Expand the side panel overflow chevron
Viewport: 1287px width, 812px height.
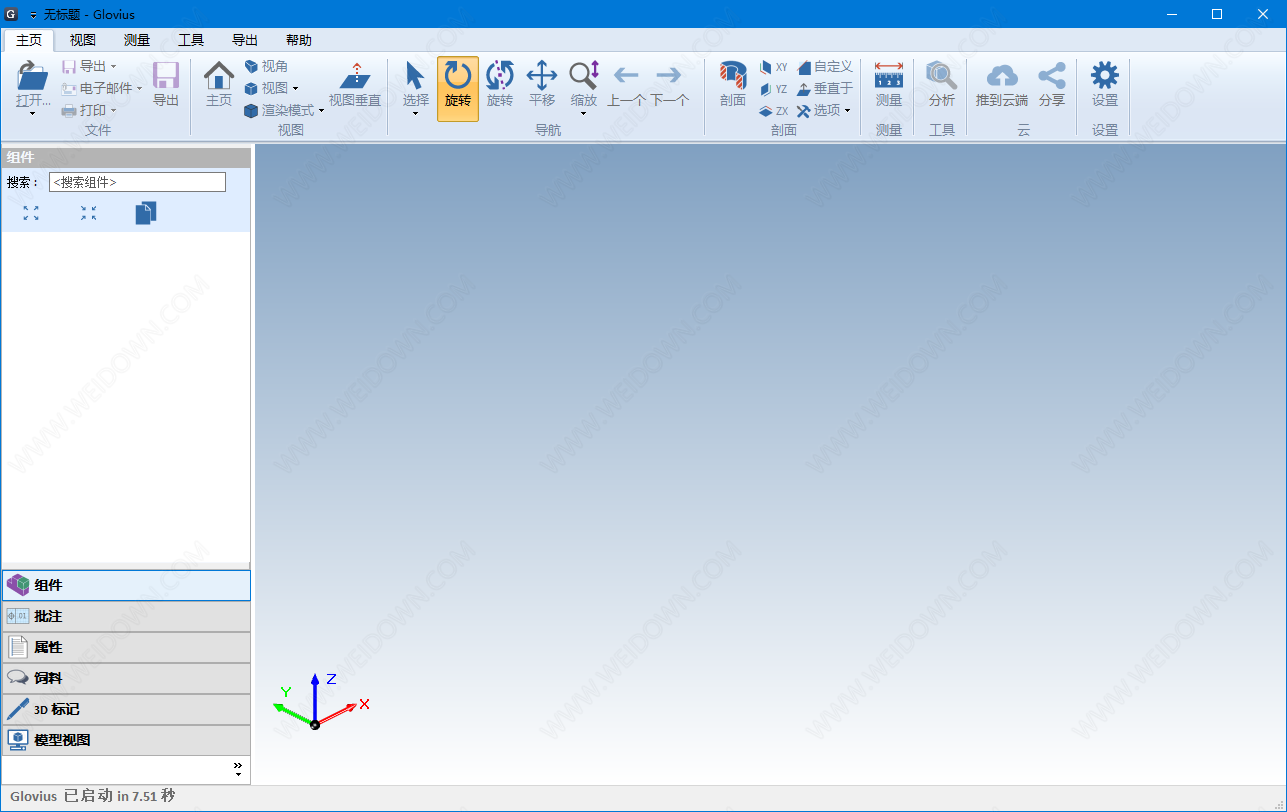[238, 768]
